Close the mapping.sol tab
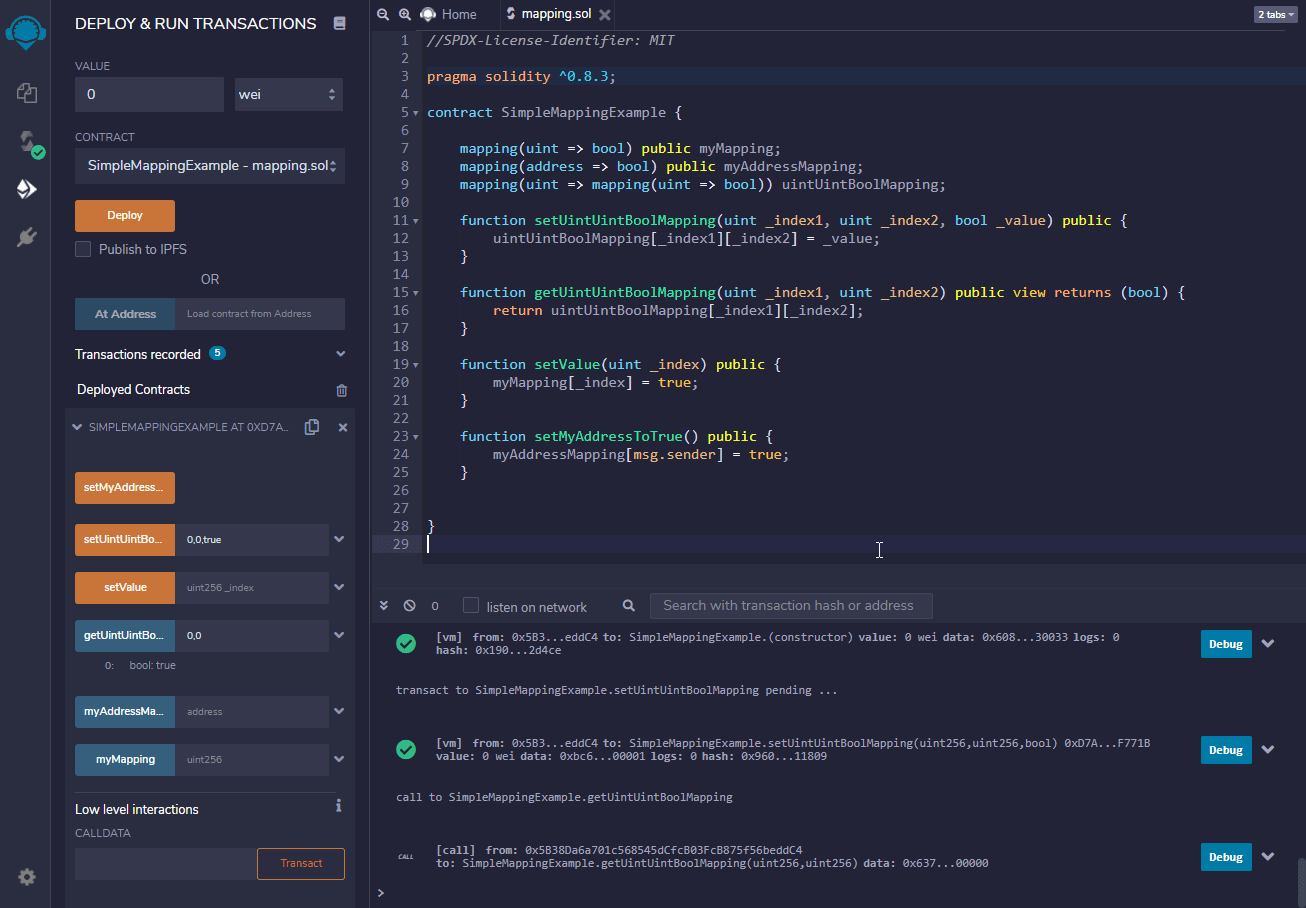 (603, 14)
